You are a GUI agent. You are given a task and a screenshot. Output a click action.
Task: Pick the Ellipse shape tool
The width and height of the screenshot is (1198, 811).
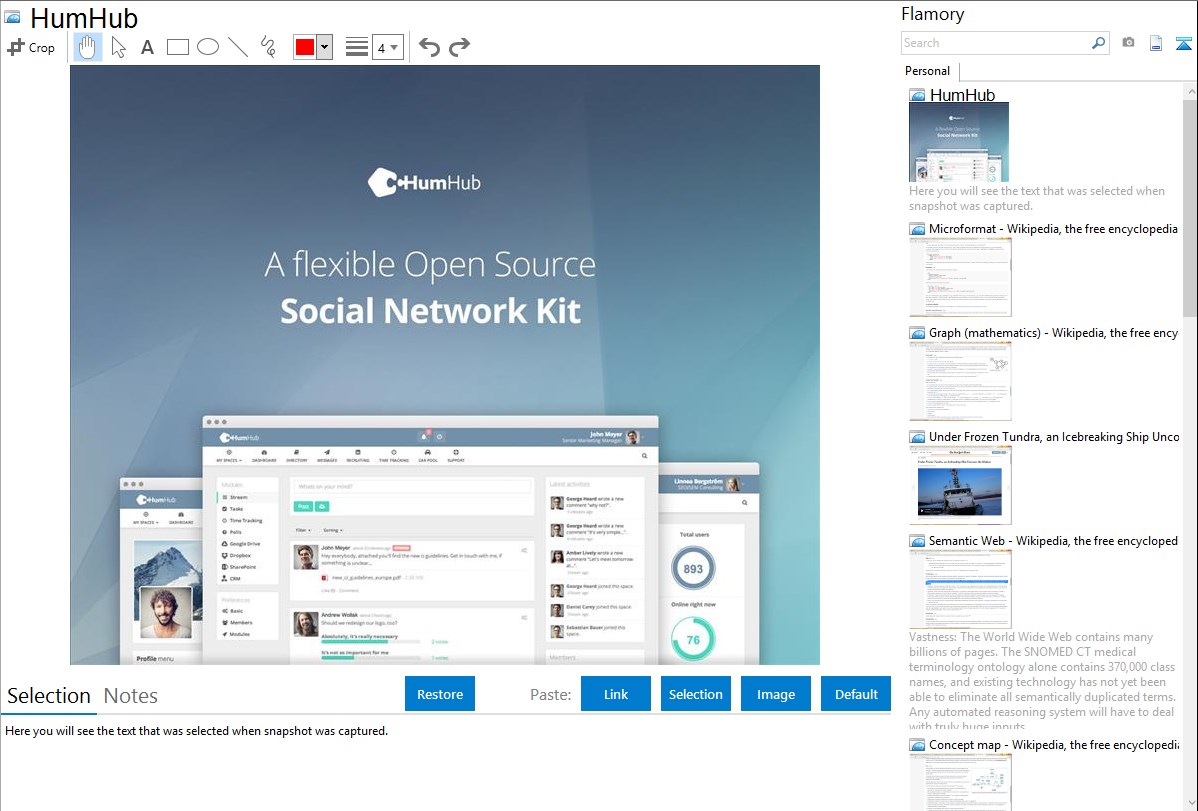[x=208, y=47]
